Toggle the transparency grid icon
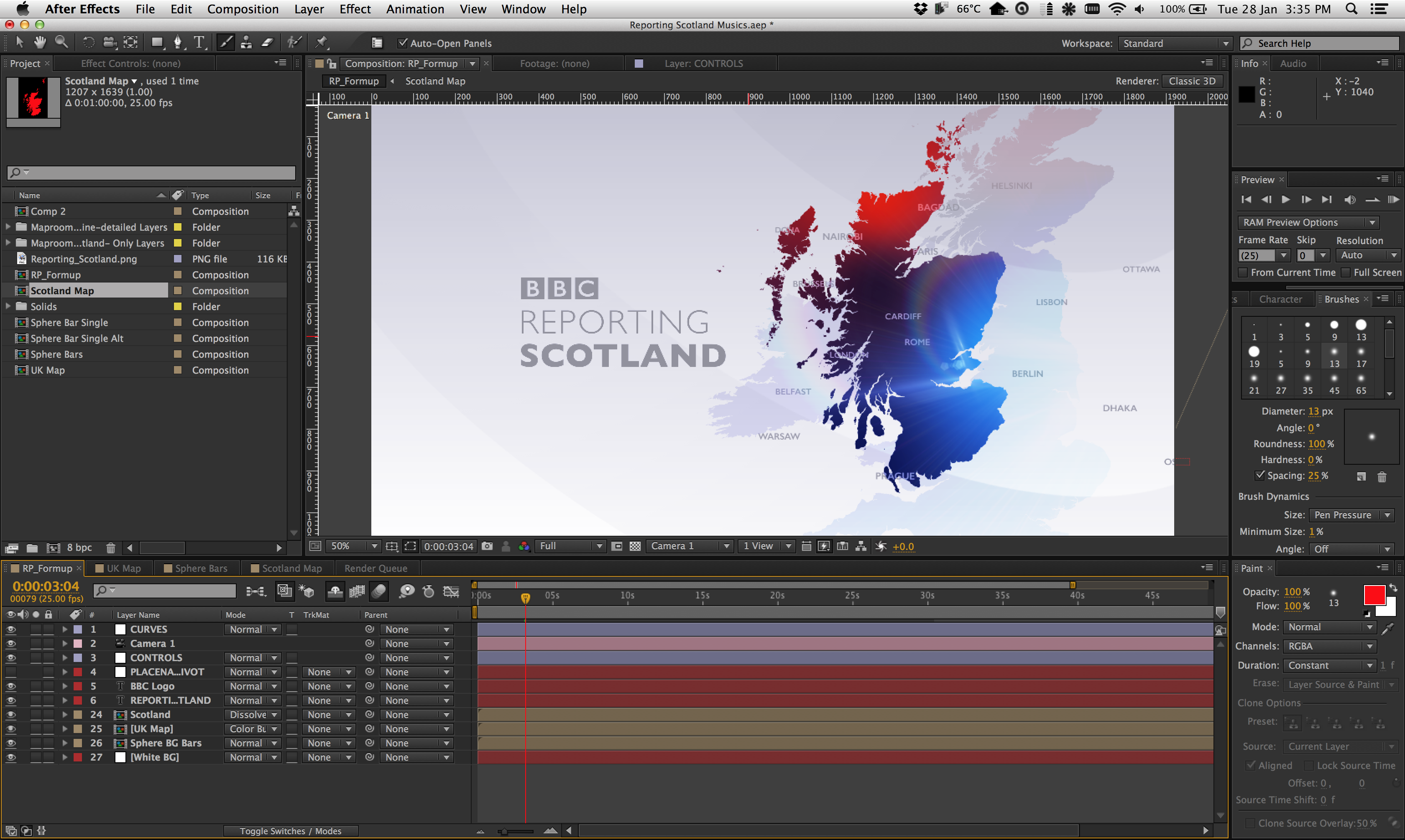The height and width of the screenshot is (840, 1405). pos(635,546)
